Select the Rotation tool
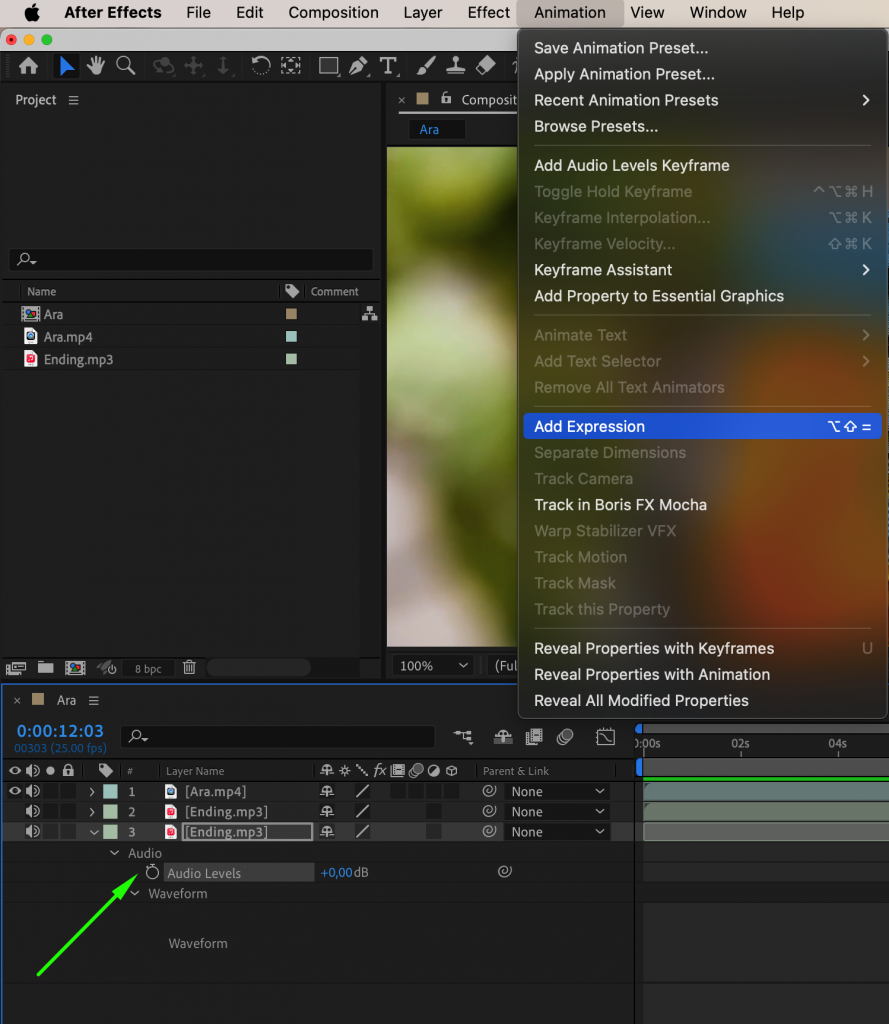 click(260, 65)
